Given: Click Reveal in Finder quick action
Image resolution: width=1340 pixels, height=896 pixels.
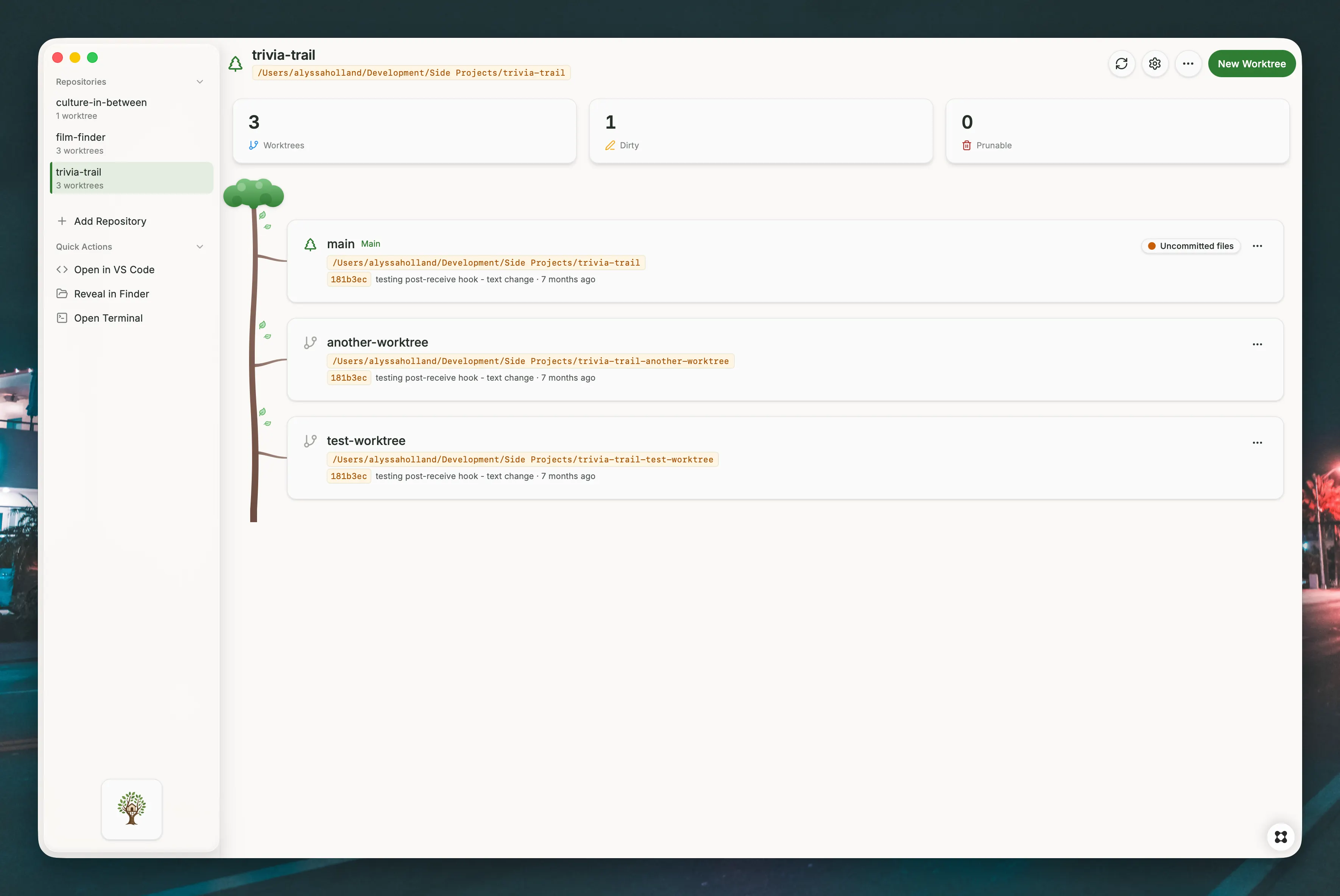Looking at the screenshot, I should [131, 294].
